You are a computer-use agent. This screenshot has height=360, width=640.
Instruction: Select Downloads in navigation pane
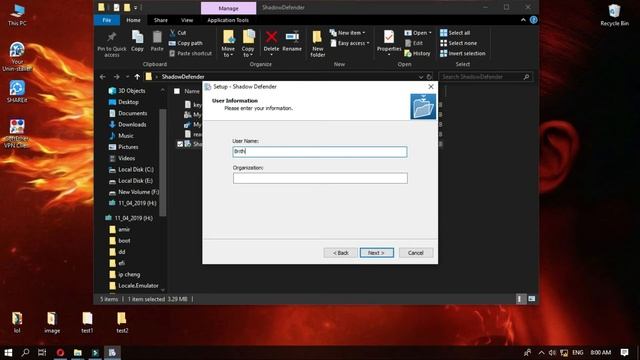pos(127,124)
